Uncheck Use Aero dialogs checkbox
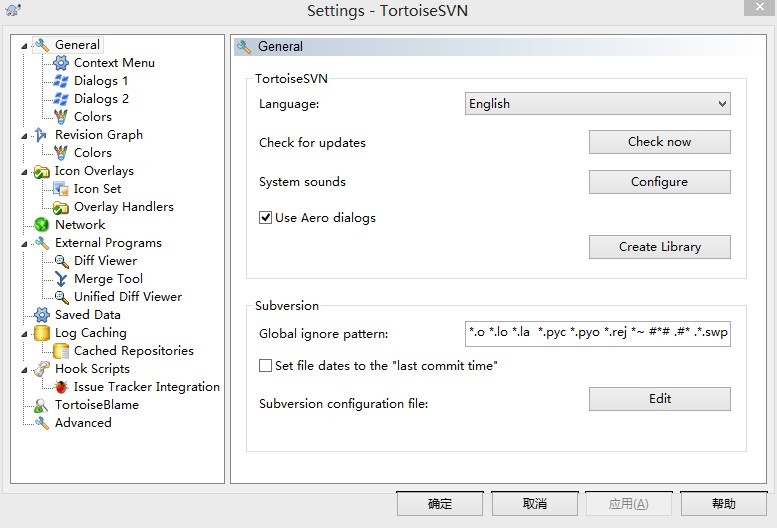The width and height of the screenshot is (777, 528). (266, 217)
